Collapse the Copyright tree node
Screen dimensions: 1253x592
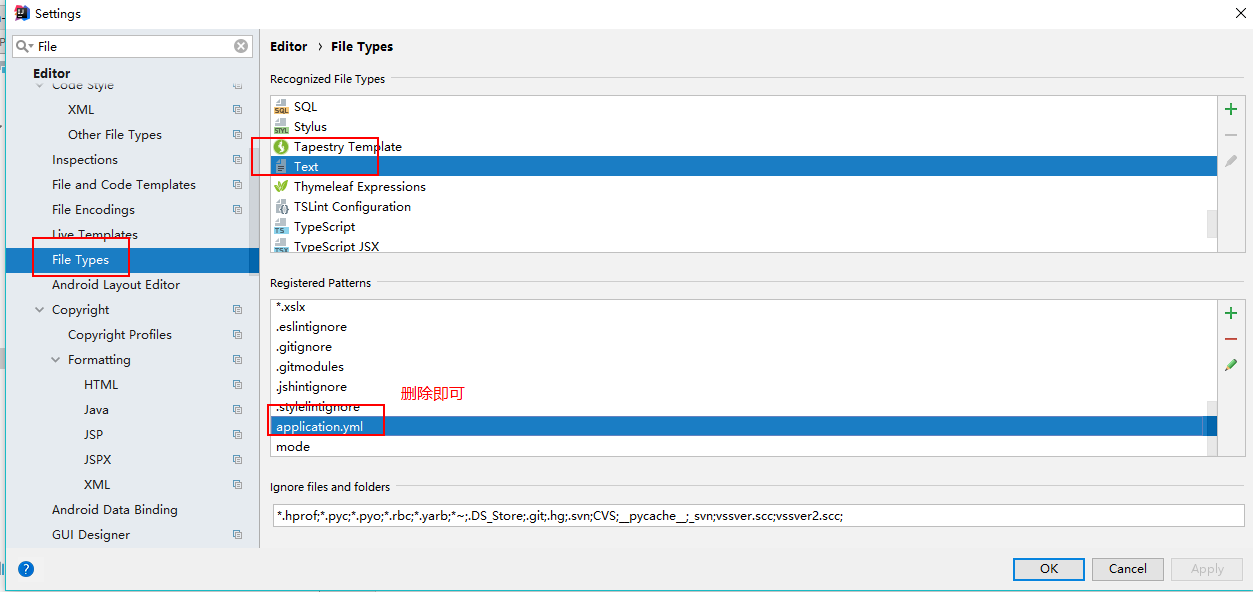coord(40,310)
